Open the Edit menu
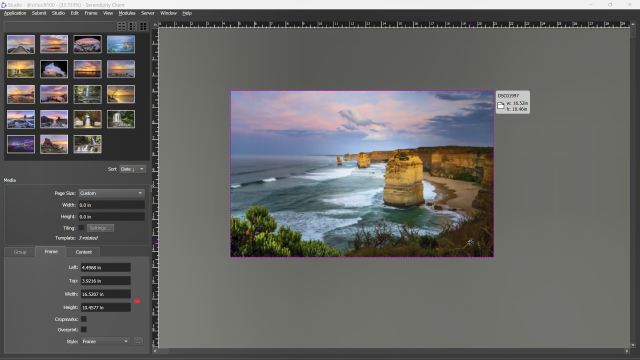 click(x=75, y=13)
